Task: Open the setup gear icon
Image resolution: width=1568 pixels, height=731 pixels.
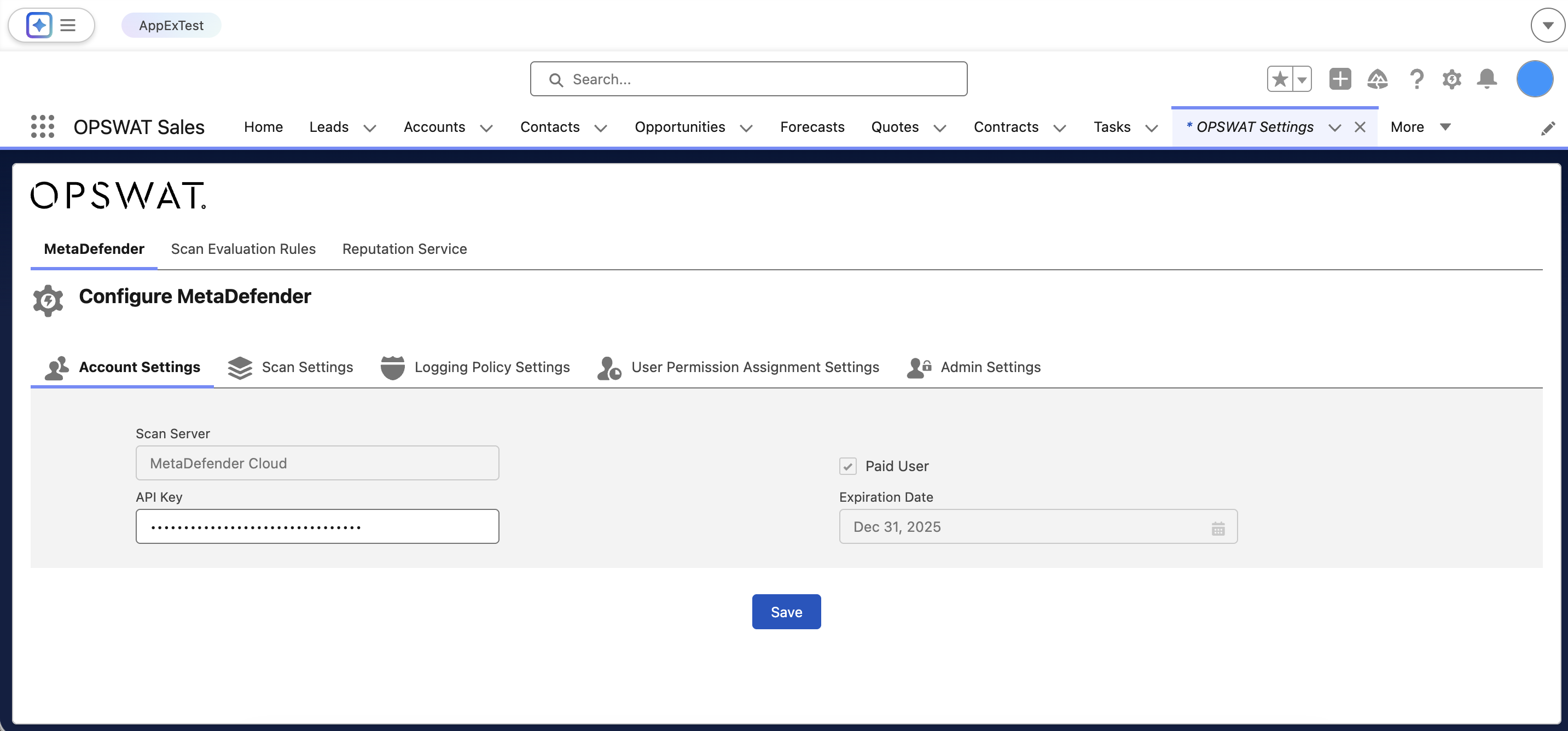Action: tap(1451, 79)
